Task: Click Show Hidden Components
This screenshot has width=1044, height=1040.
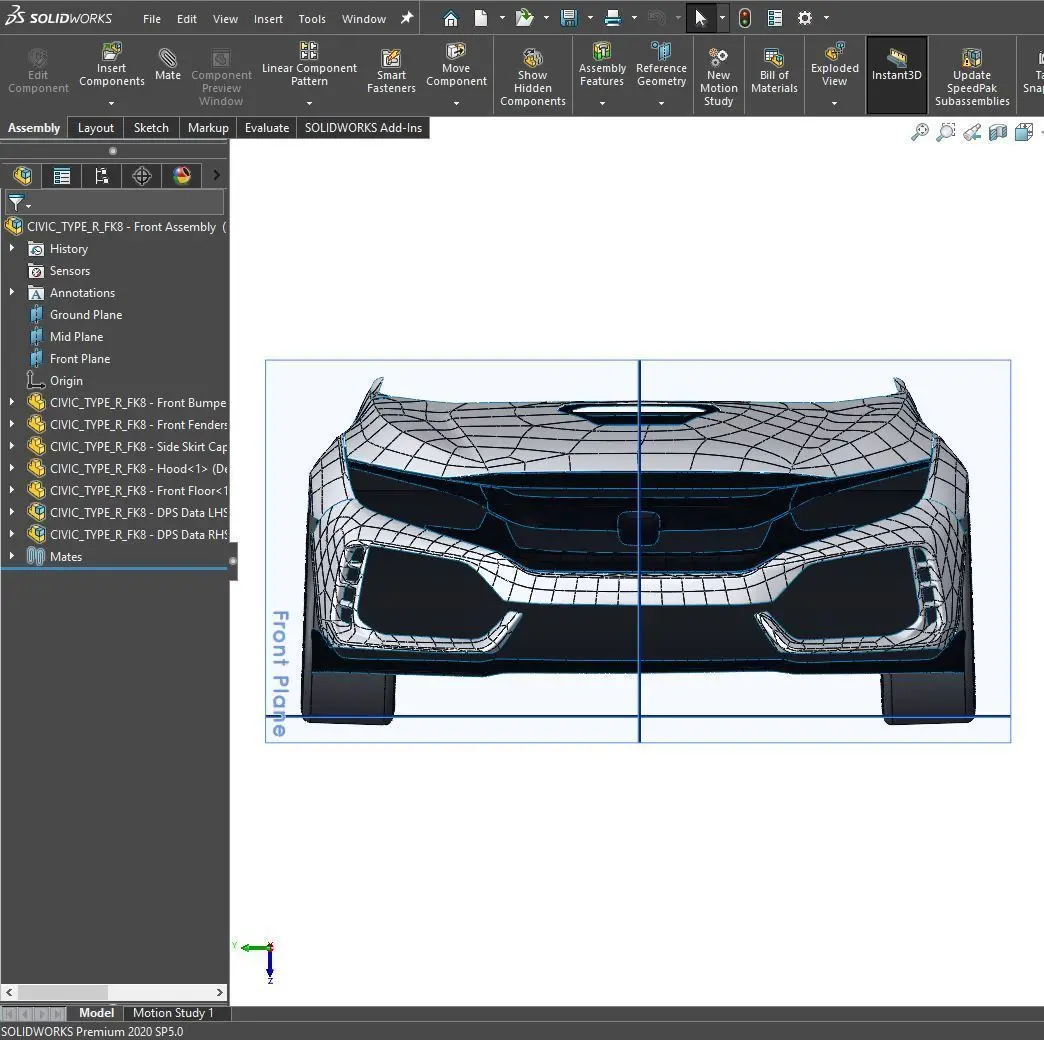Action: point(533,77)
